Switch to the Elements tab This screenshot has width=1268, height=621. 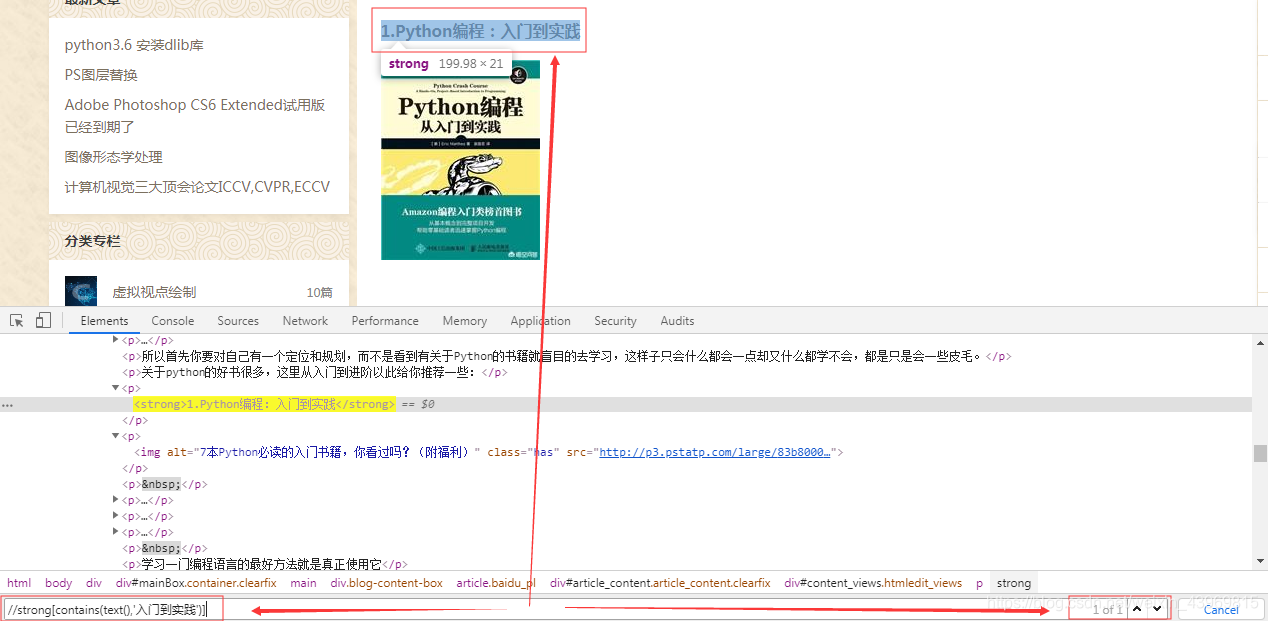pos(105,321)
